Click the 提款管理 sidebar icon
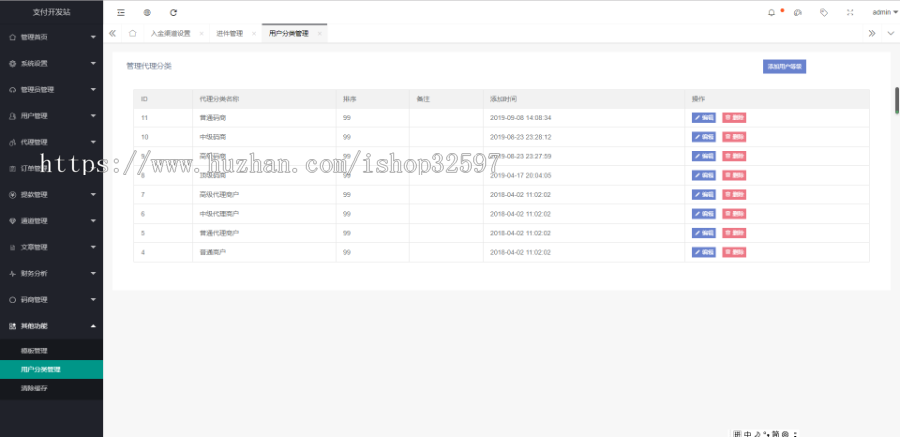This screenshot has width=900, height=437. pyautogui.click(x=13, y=195)
